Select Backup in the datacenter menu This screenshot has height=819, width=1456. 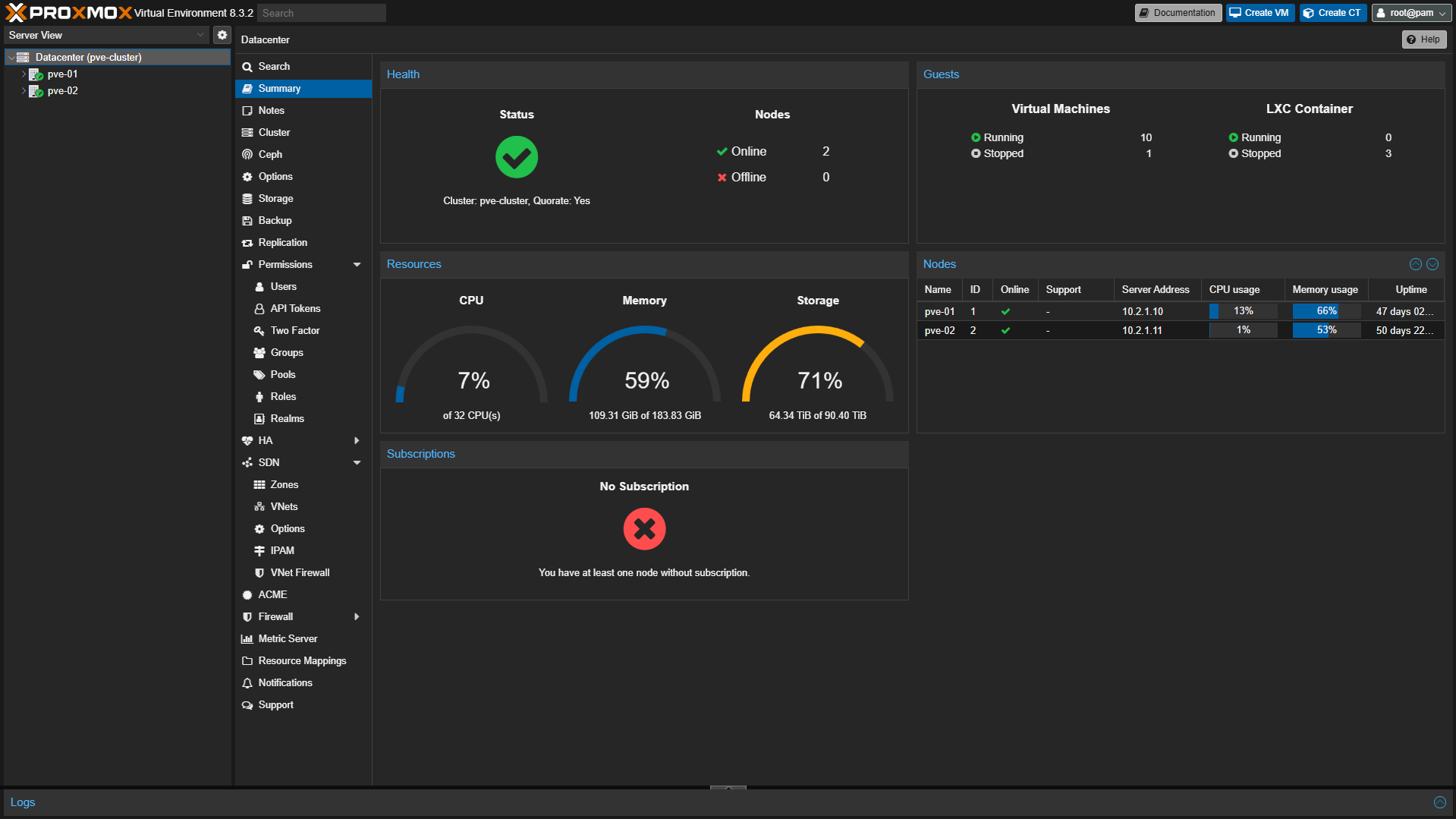(275, 221)
